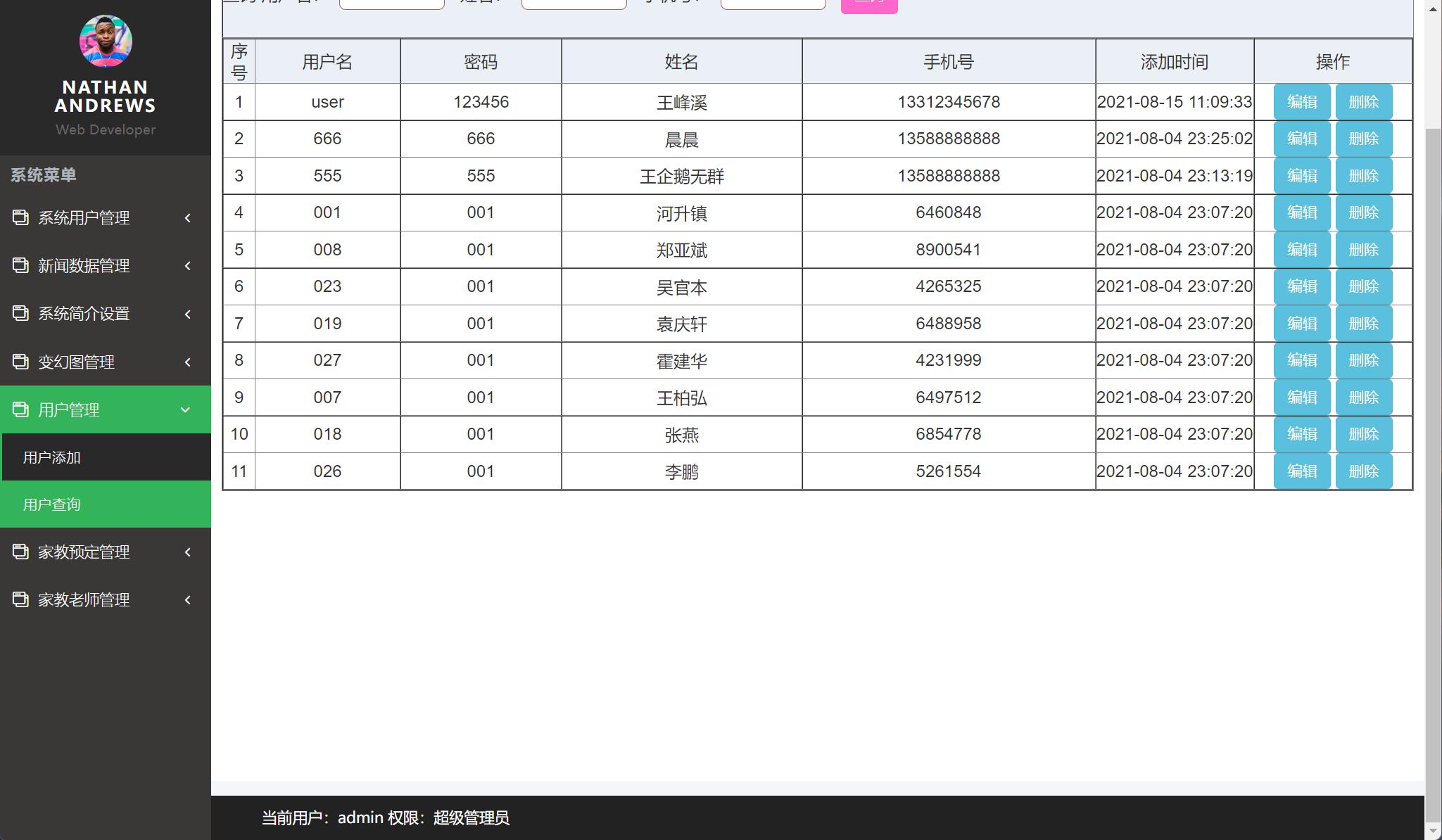
Task: Click the pink search button
Action: tap(869, 4)
